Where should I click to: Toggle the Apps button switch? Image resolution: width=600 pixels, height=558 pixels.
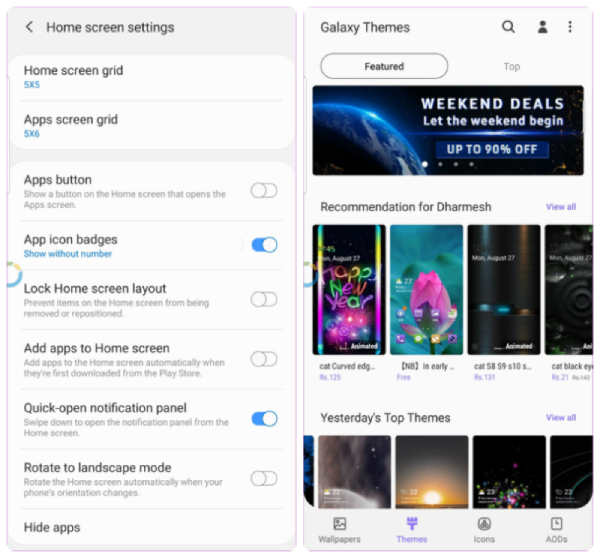point(264,191)
